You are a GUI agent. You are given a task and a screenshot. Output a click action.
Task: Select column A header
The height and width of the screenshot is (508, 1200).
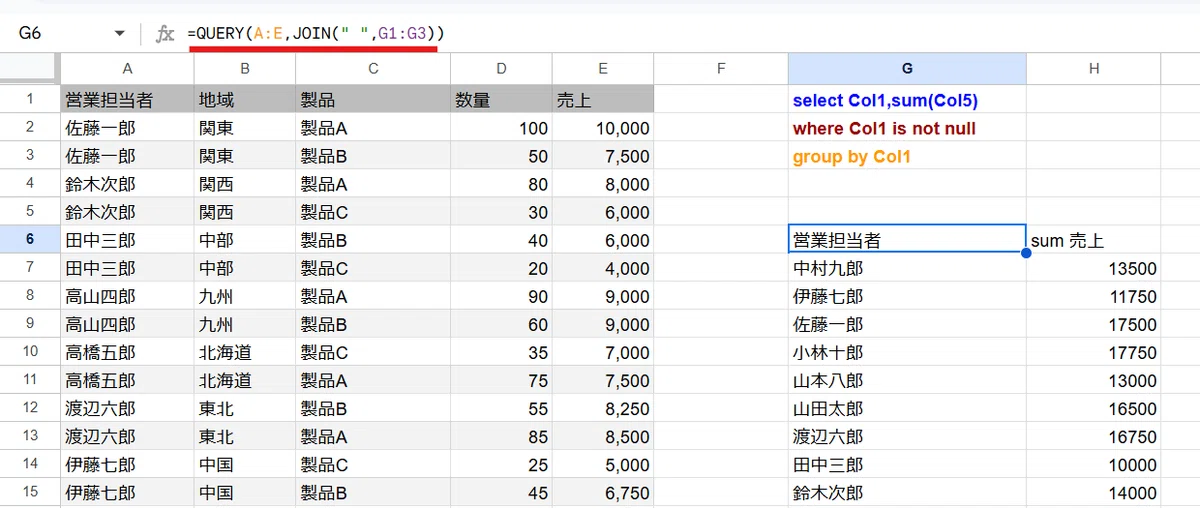(x=127, y=69)
